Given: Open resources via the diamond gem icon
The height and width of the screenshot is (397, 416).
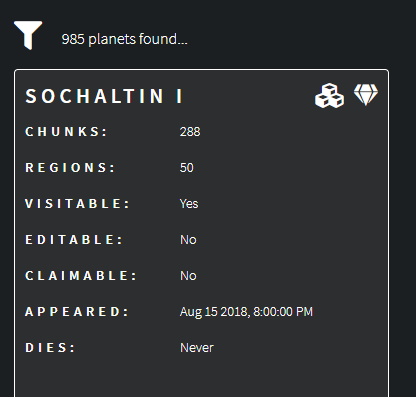Looking at the screenshot, I should (366, 95).
